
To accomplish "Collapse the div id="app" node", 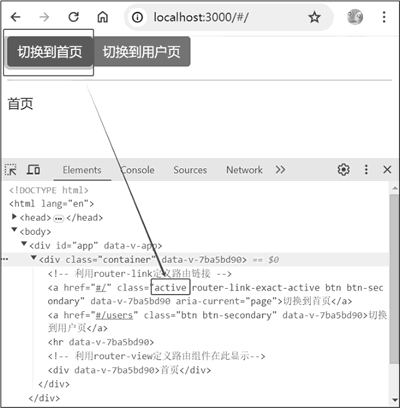I will (24, 244).
